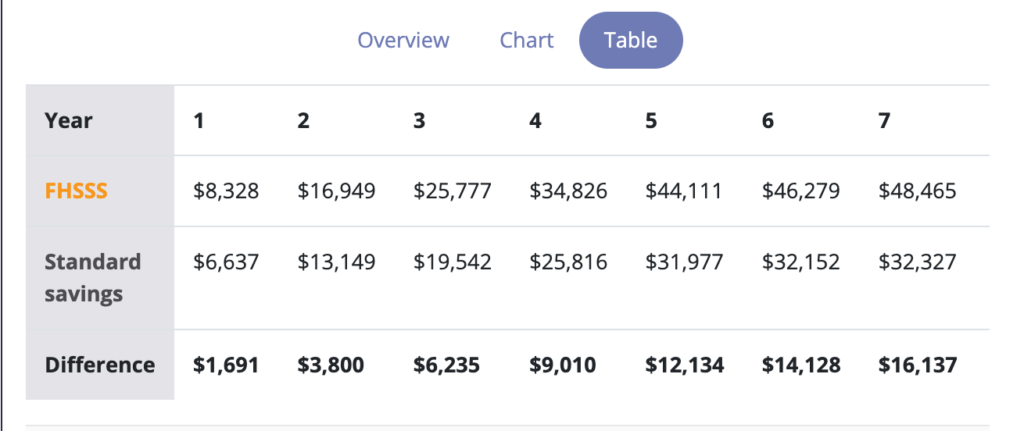The image size is (1024, 431).
Task: Select Year 4 column header
Action: pyautogui.click(x=535, y=121)
